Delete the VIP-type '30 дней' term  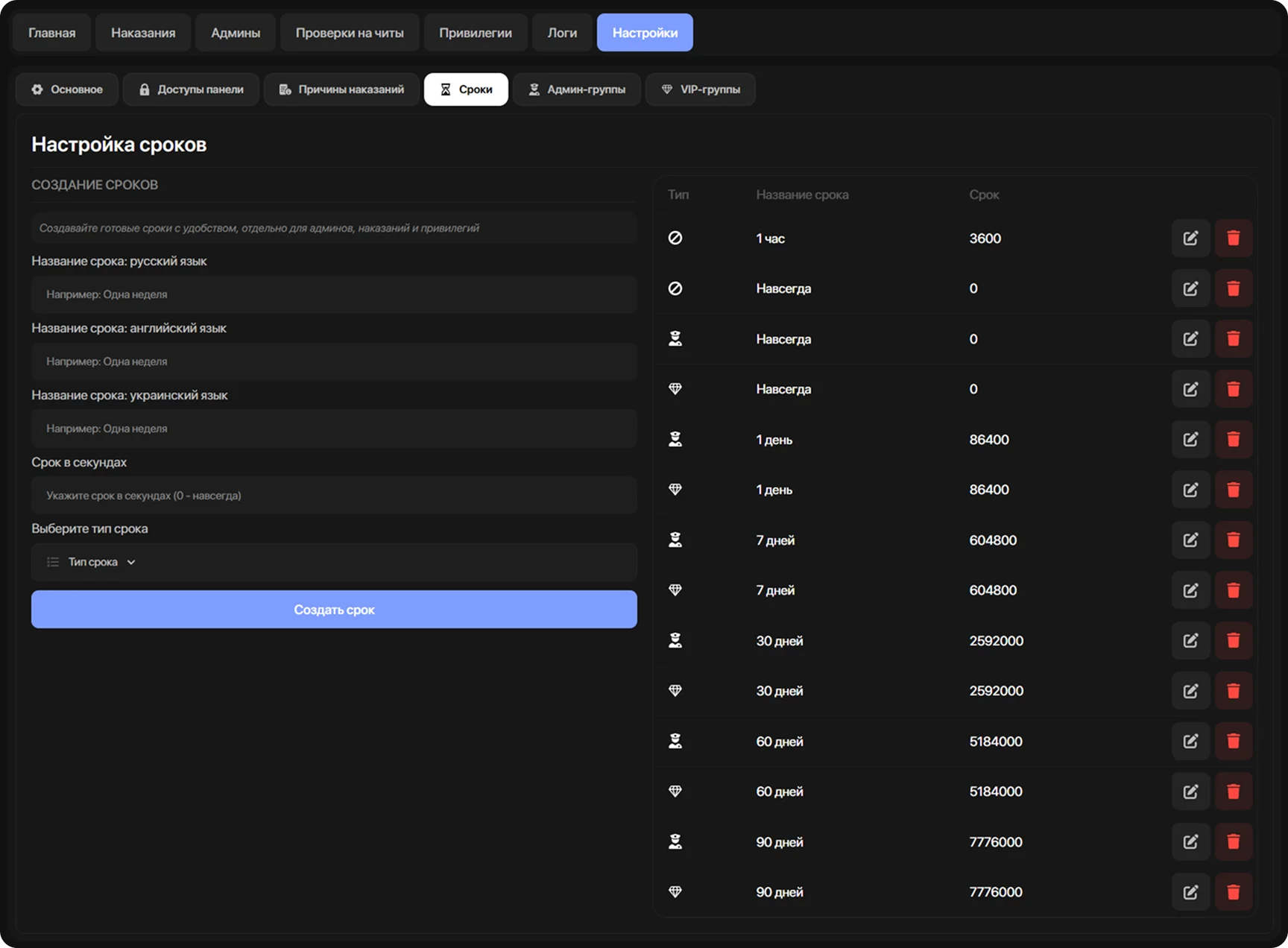tap(1234, 691)
